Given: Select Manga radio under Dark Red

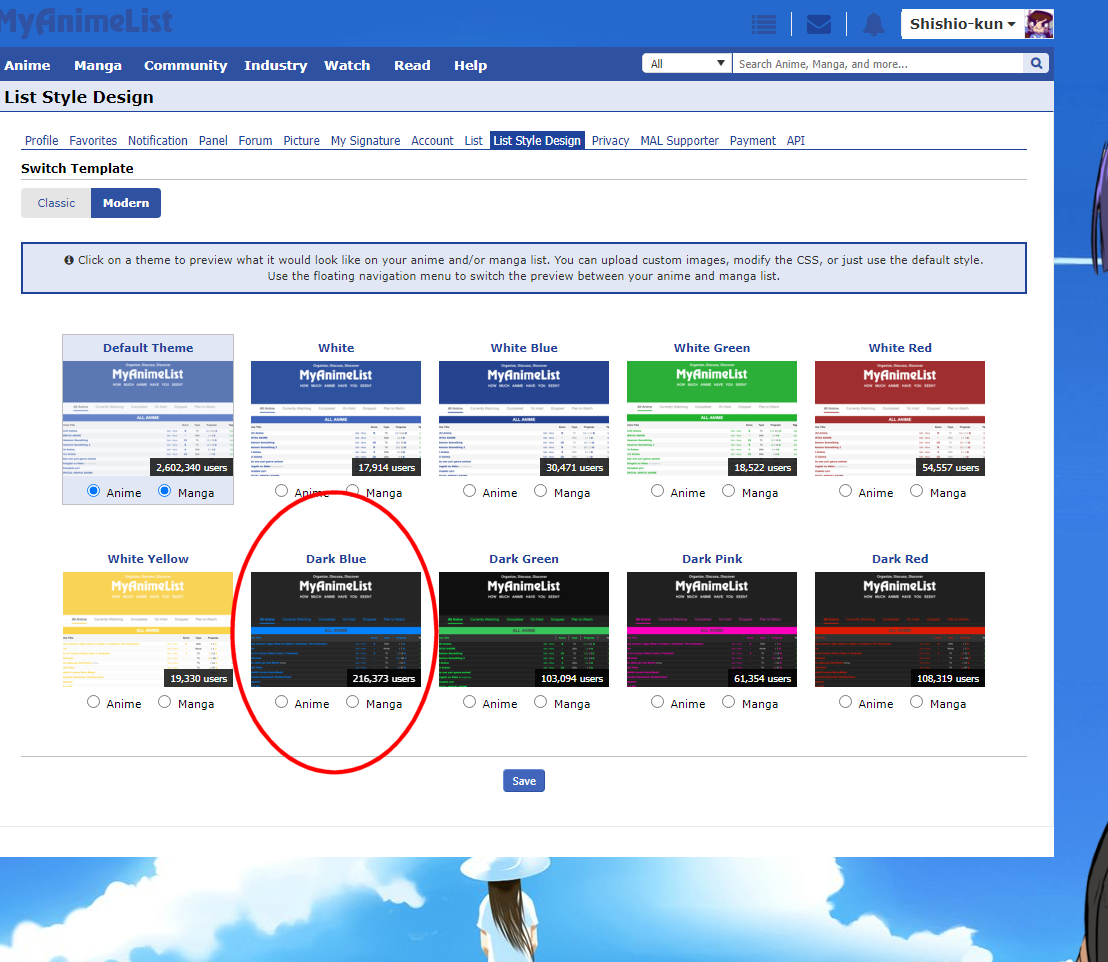Looking at the screenshot, I should [917, 702].
